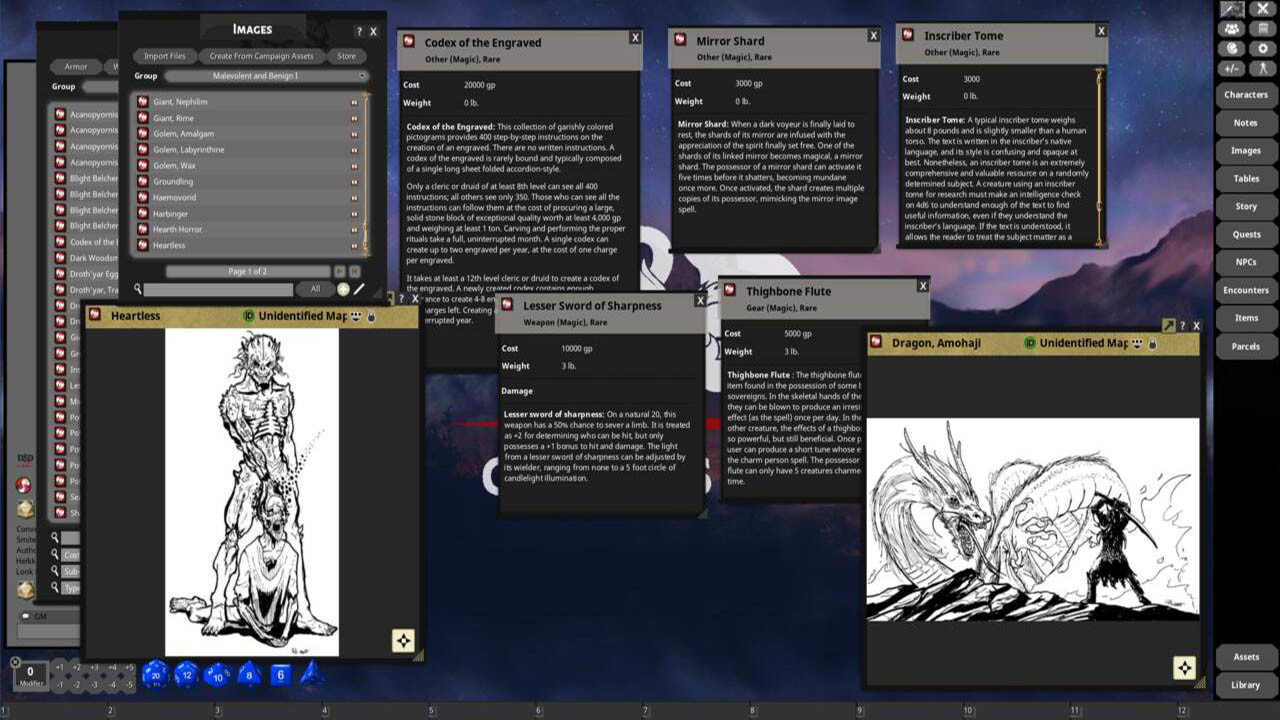
Task: Click the Import Files button
Action: pyautogui.click(x=164, y=56)
